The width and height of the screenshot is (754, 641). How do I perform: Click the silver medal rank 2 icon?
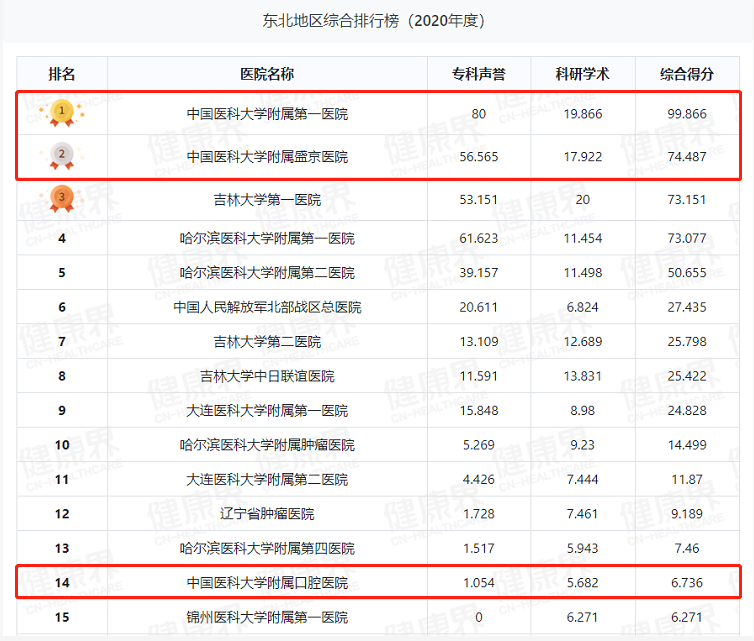62,156
